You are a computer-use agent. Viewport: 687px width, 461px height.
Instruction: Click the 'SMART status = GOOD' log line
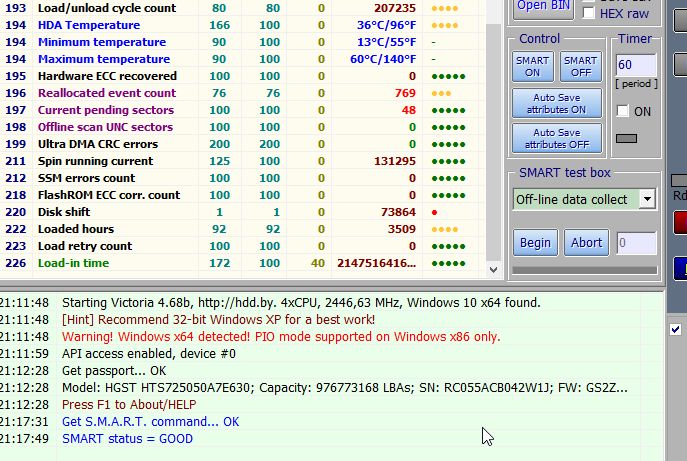pos(127,439)
